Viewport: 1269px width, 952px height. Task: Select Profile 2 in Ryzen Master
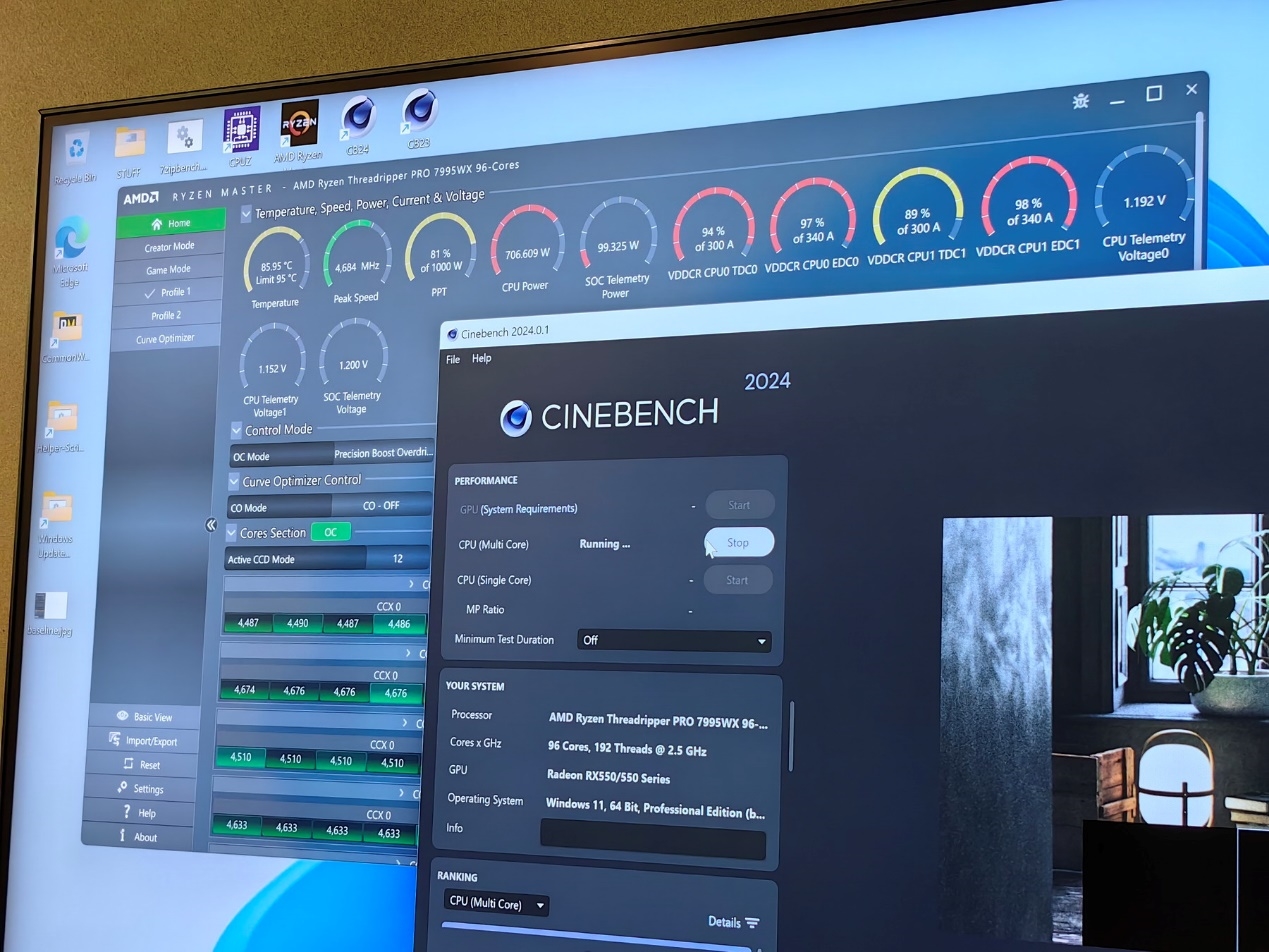tap(166, 316)
